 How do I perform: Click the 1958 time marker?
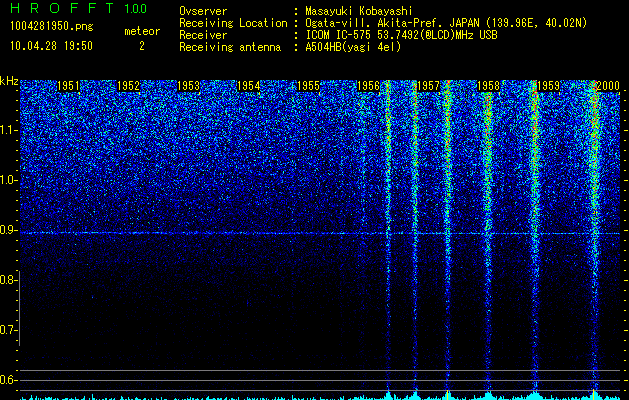coord(489,85)
